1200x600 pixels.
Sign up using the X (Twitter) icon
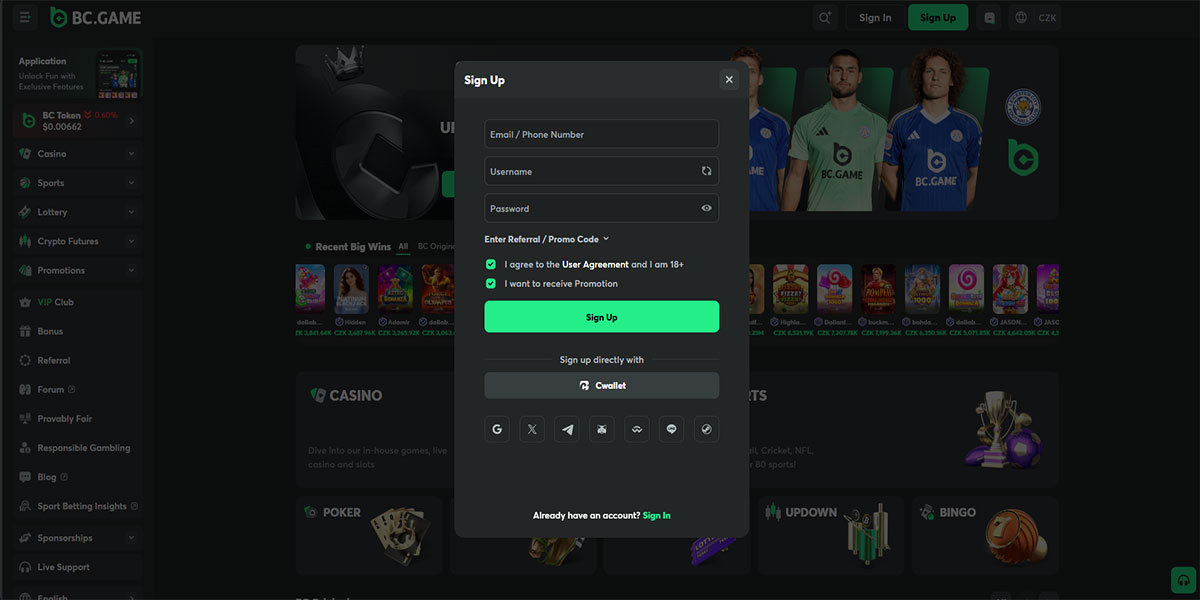(532, 429)
